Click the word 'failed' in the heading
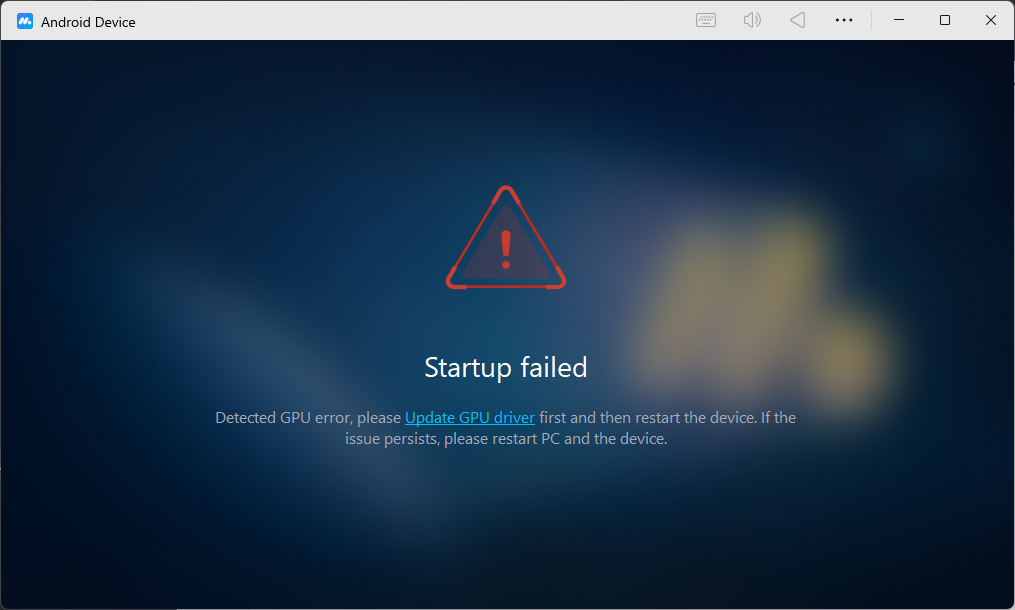The height and width of the screenshot is (610, 1015). tap(554, 368)
